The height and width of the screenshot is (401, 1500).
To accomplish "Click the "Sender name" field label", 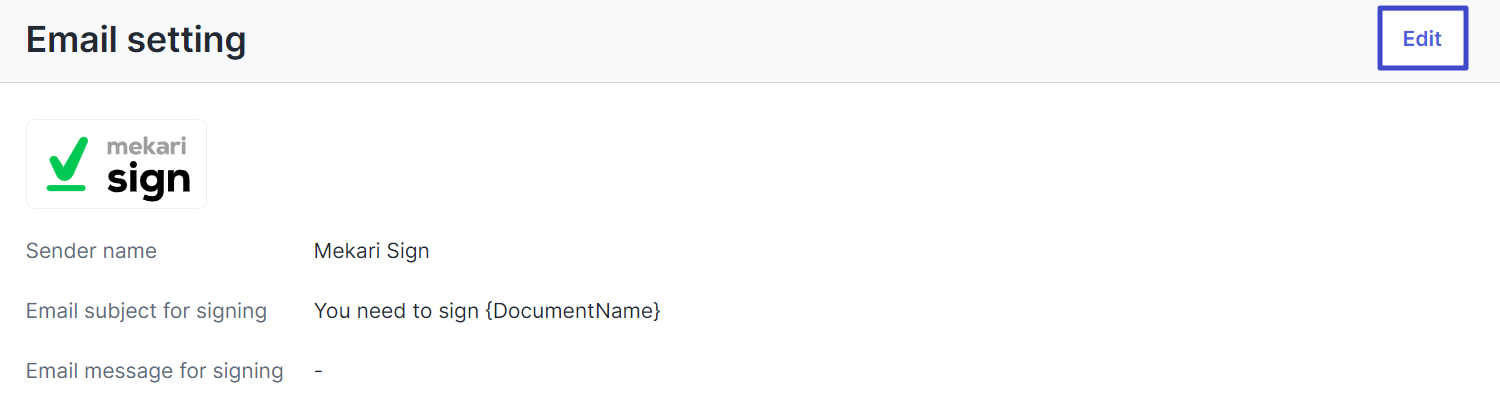I will [91, 251].
